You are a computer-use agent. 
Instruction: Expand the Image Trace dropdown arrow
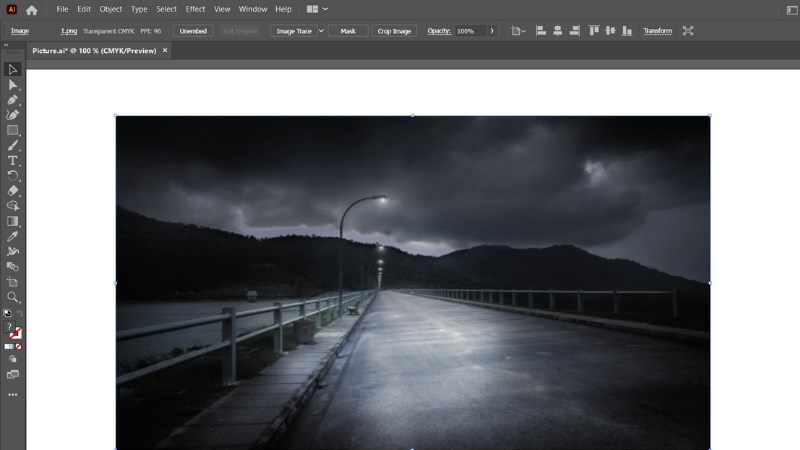(321, 31)
